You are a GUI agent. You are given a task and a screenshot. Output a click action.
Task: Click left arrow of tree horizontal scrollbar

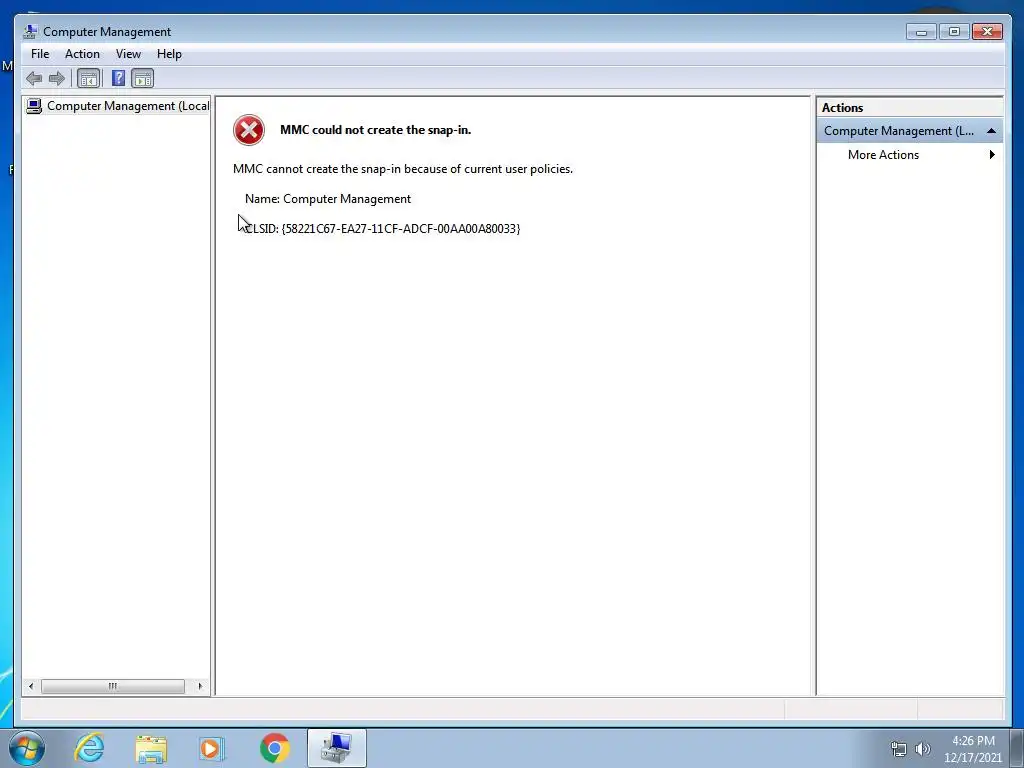[31, 686]
